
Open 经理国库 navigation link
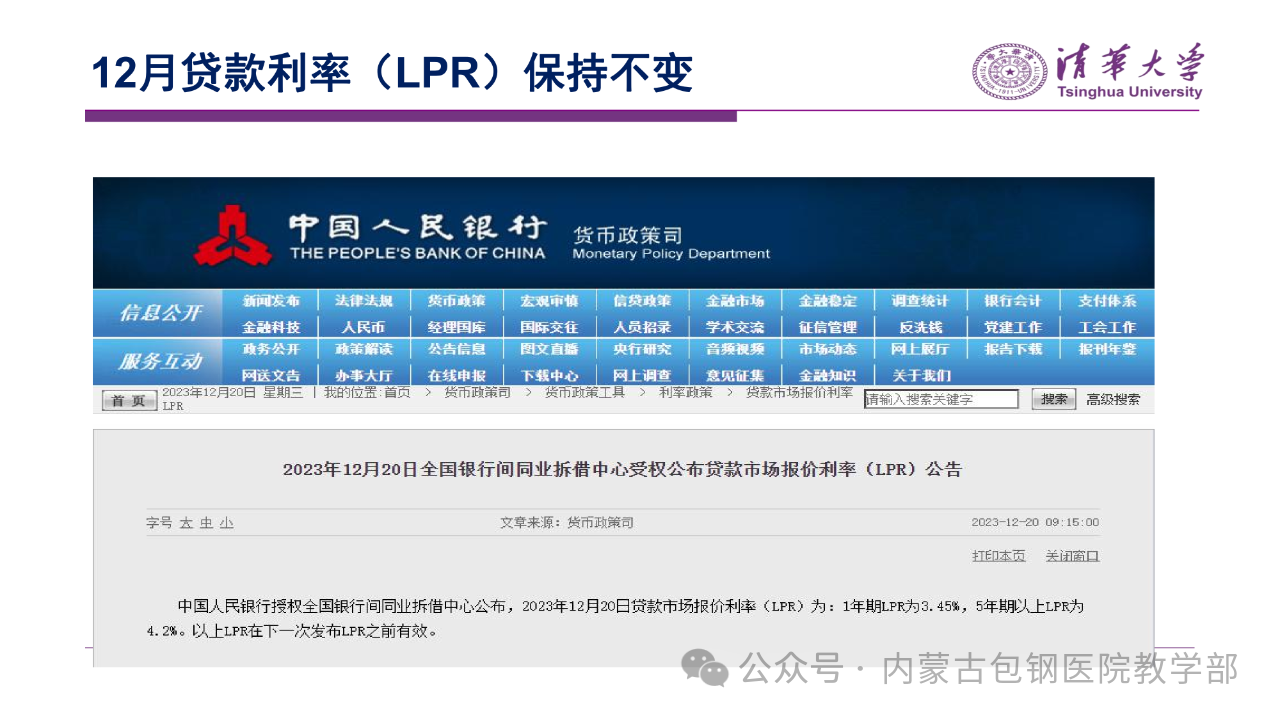point(457,327)
